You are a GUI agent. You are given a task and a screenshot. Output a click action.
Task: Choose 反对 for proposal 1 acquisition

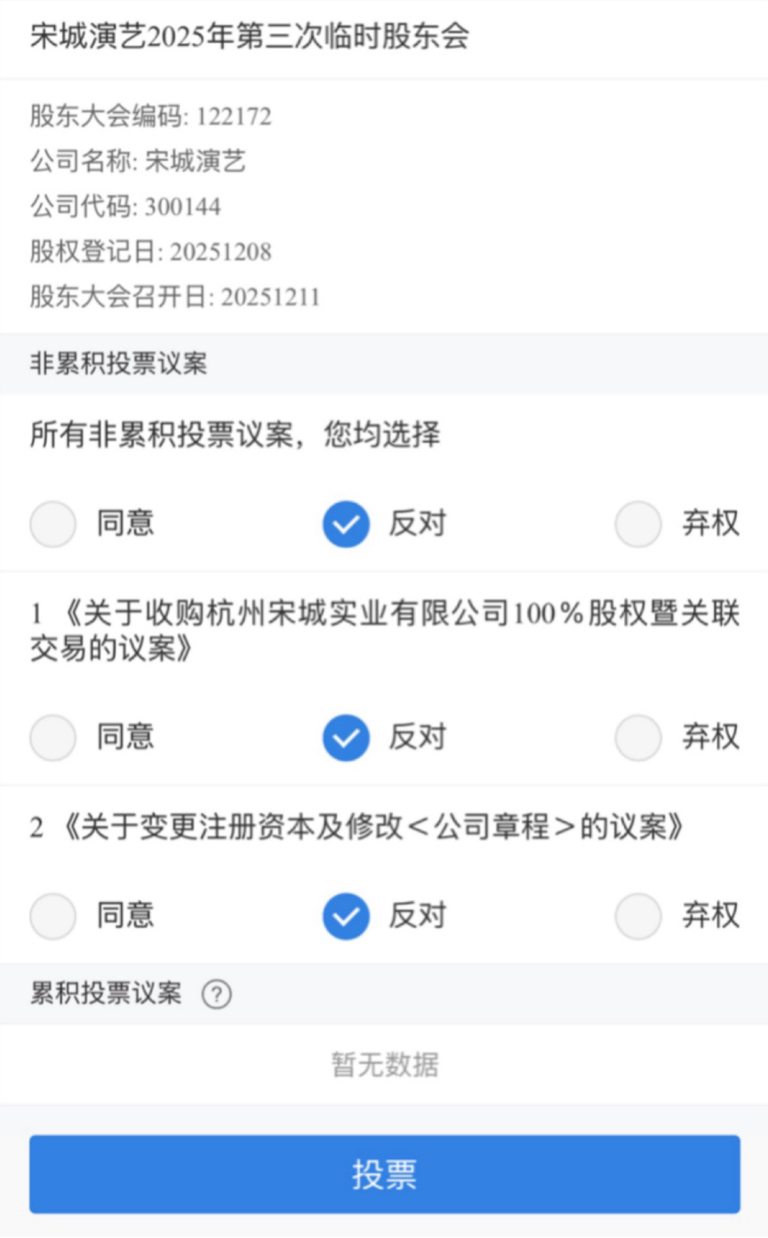coord(346,738)
